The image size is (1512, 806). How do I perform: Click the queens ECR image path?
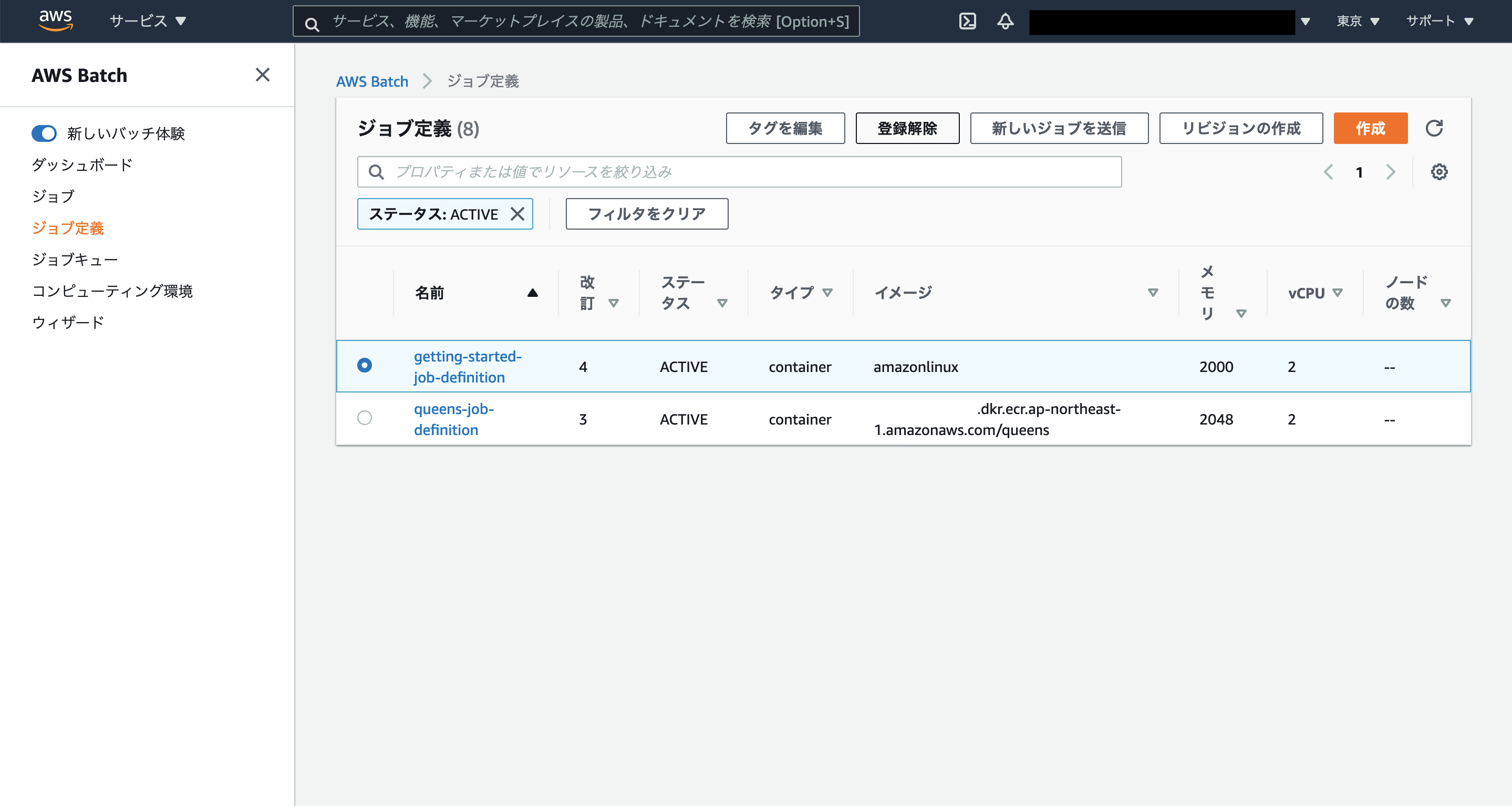[x=997, y=419]
